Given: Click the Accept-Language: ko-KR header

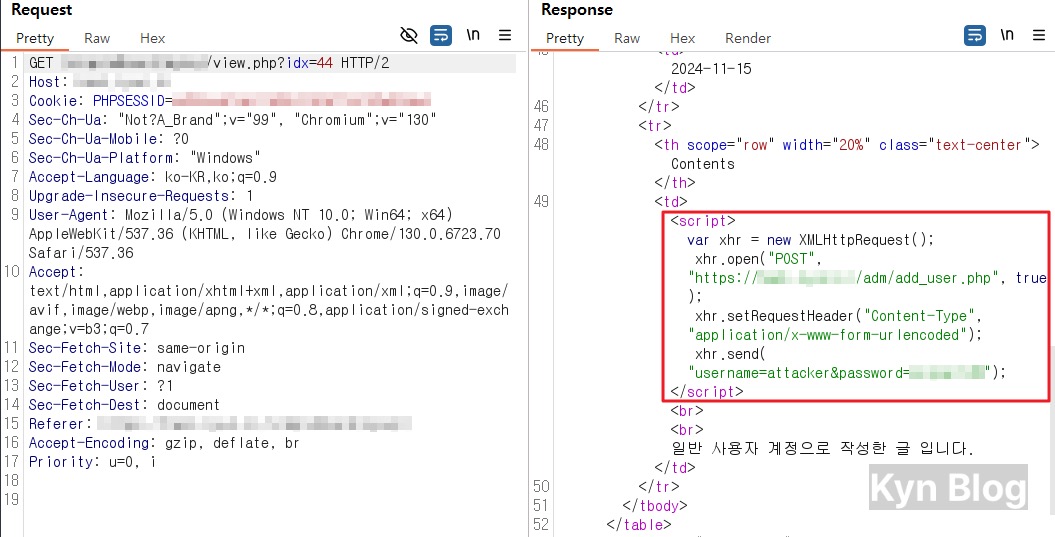Looking at the screenshot, I should click(x=153, y=177).
